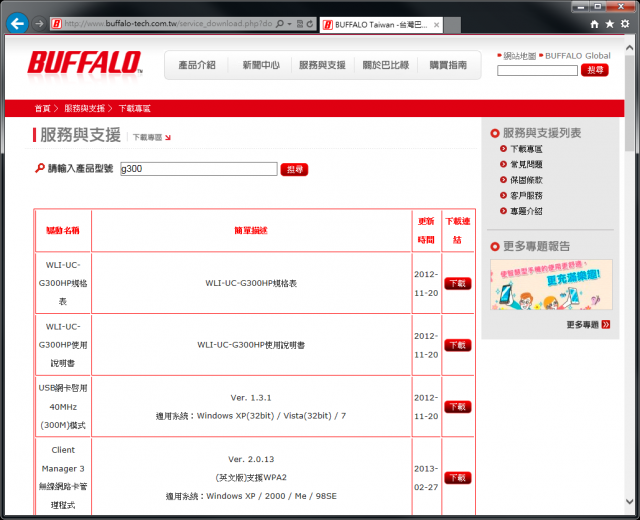Open 專題介紹 in sidebar list
Image resolution: width=640 pixels, height=520 pixels.
coord(526,211)
